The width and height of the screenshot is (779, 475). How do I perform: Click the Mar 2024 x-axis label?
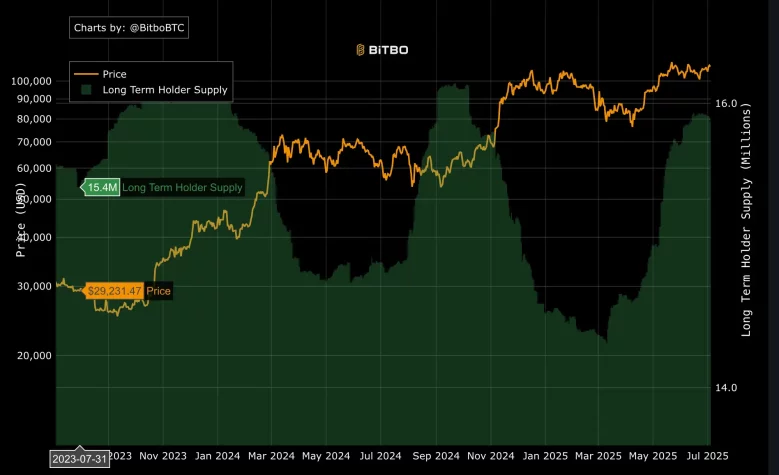point(271,455)
